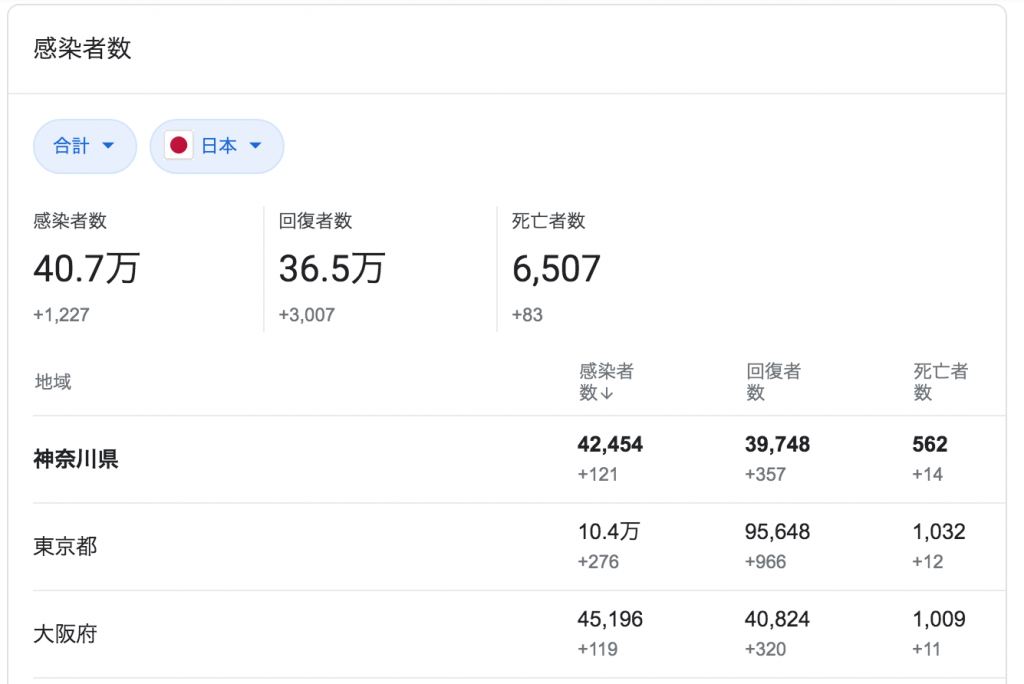Image resolution: width=1024 pixels, height=684 pixels.
Task: Select the 大阪府 row
Action: click(519, 634)
